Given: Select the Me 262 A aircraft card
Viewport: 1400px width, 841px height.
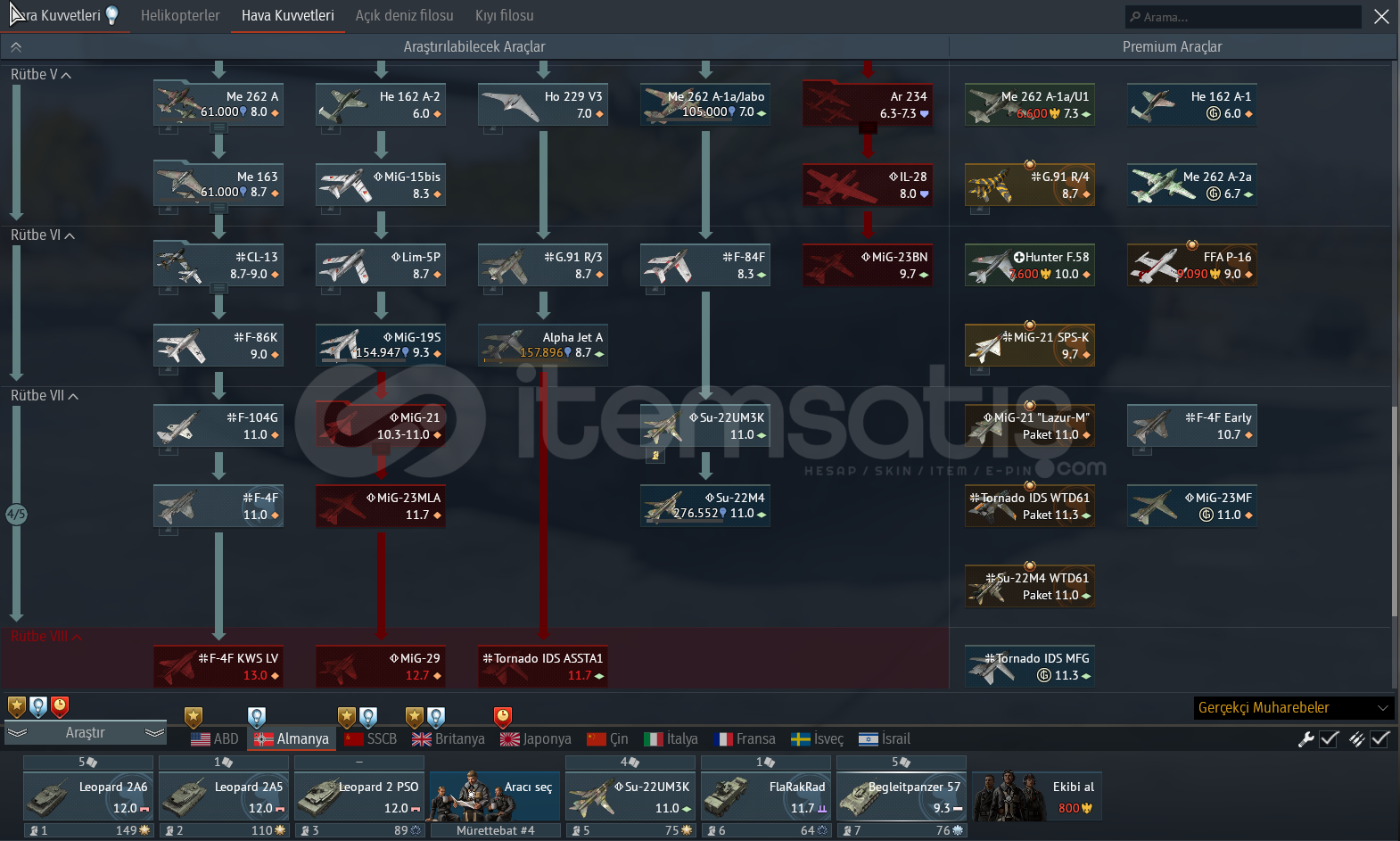Looking at the screenshot, I should click(218, 104).
